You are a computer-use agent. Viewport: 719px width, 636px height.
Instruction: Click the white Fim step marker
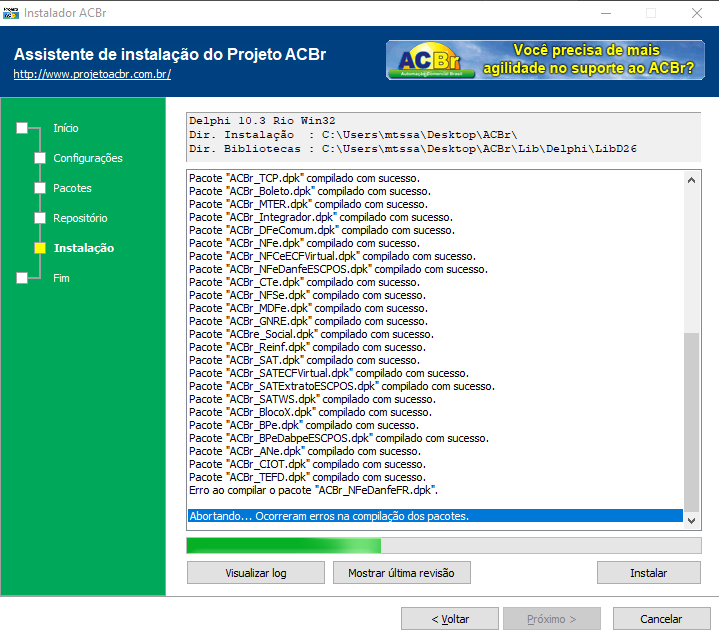pos(22,278)
